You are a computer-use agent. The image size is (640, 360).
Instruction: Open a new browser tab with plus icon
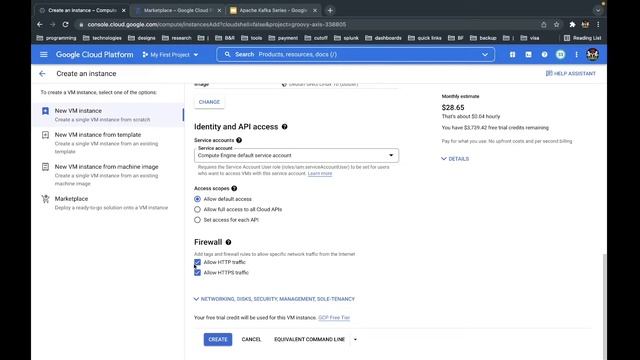click(330, 10)
